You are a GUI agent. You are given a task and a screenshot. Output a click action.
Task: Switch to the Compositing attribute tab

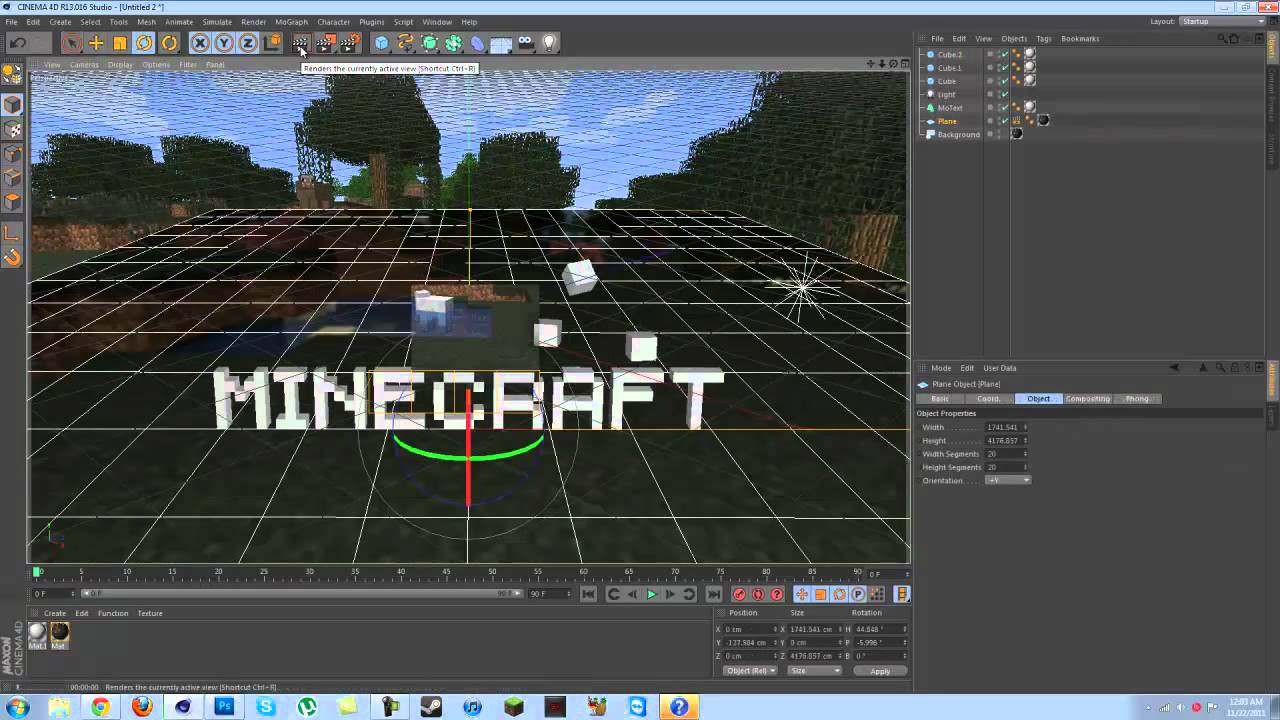click(x=1087, y=399)
